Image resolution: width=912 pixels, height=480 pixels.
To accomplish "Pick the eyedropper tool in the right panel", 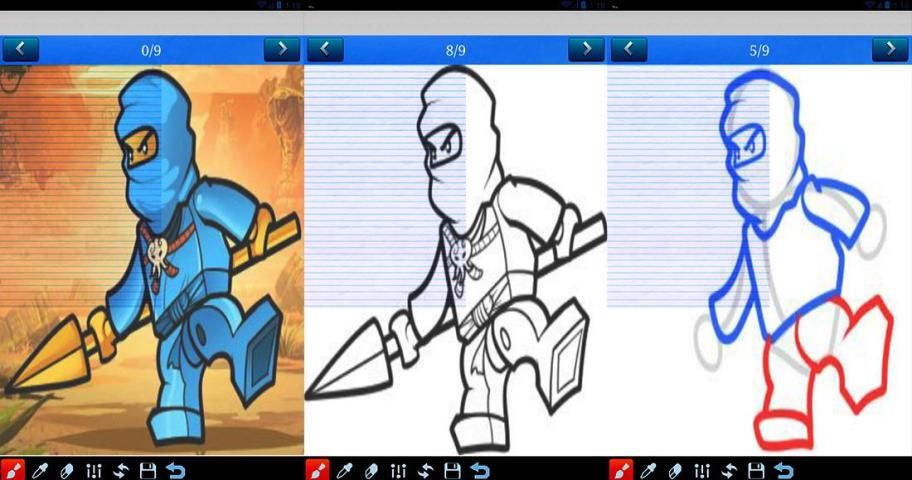I will [x=648, y=469].
